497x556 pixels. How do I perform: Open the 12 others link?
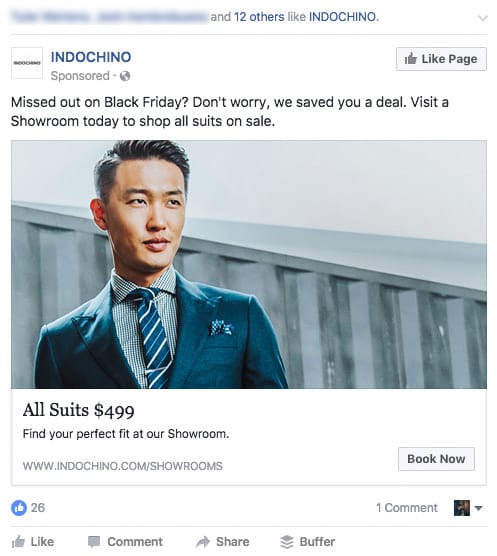tap(259, 17)
